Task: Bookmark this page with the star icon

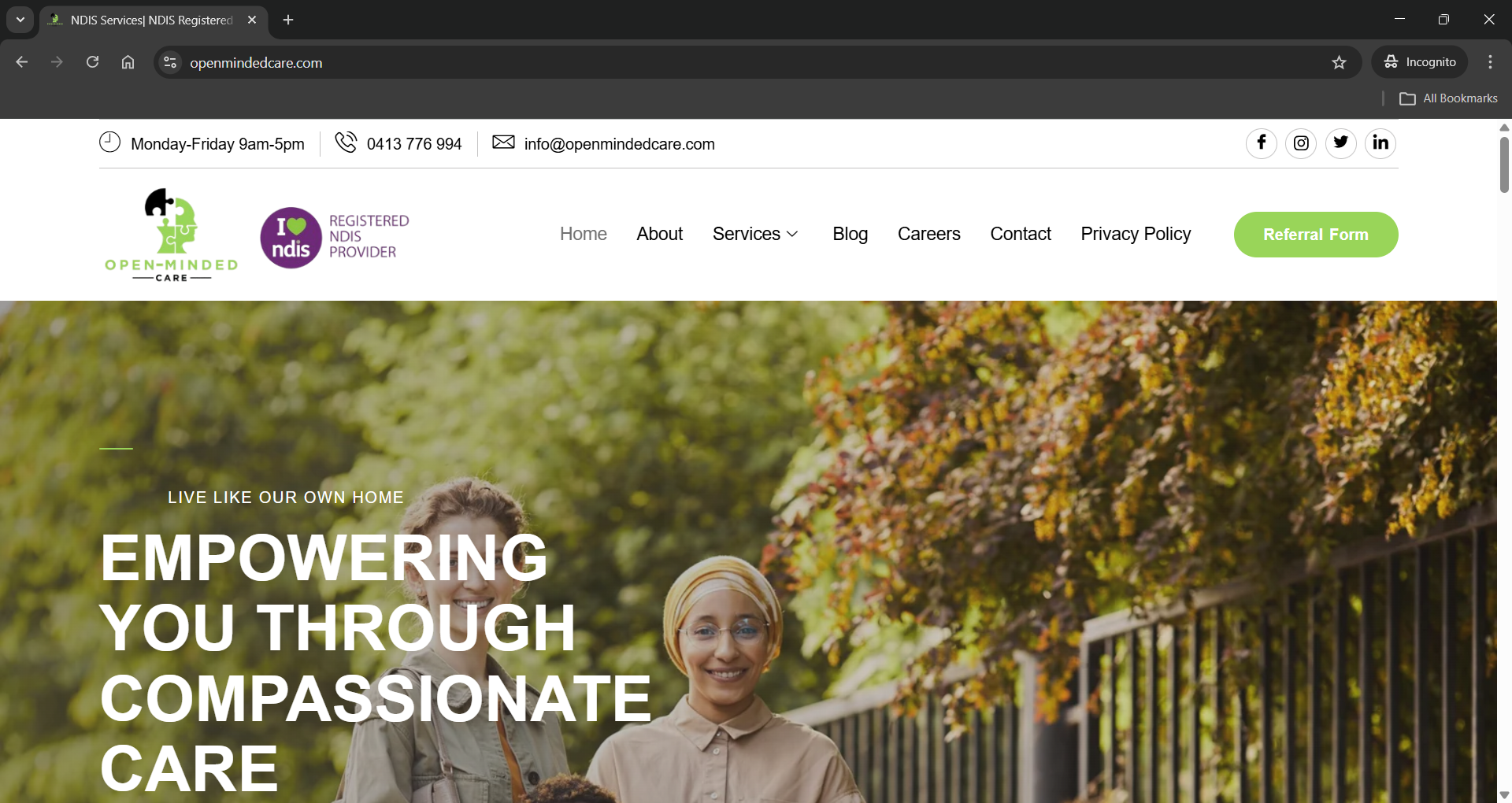Action: coord(1339,62)
